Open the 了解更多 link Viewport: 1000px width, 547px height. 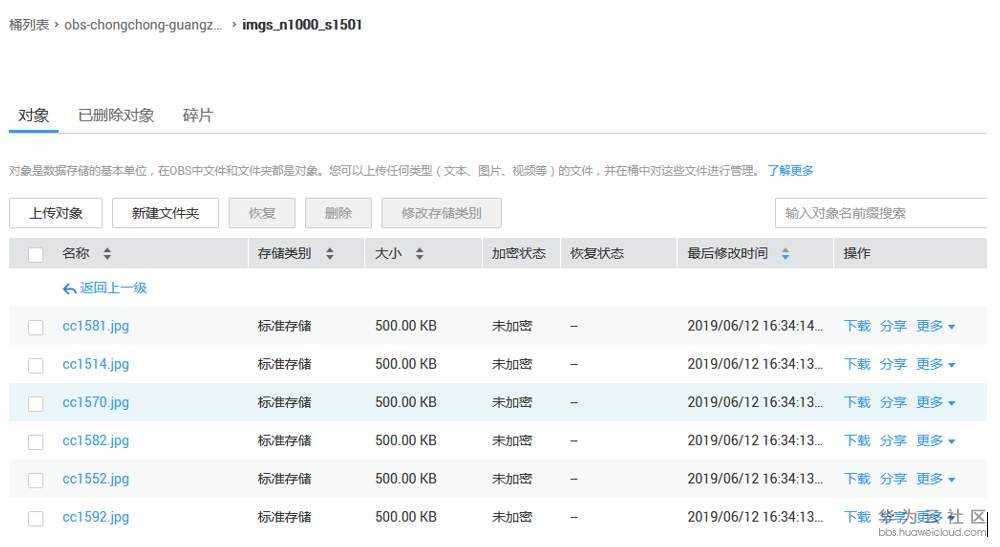coord(790,171)
